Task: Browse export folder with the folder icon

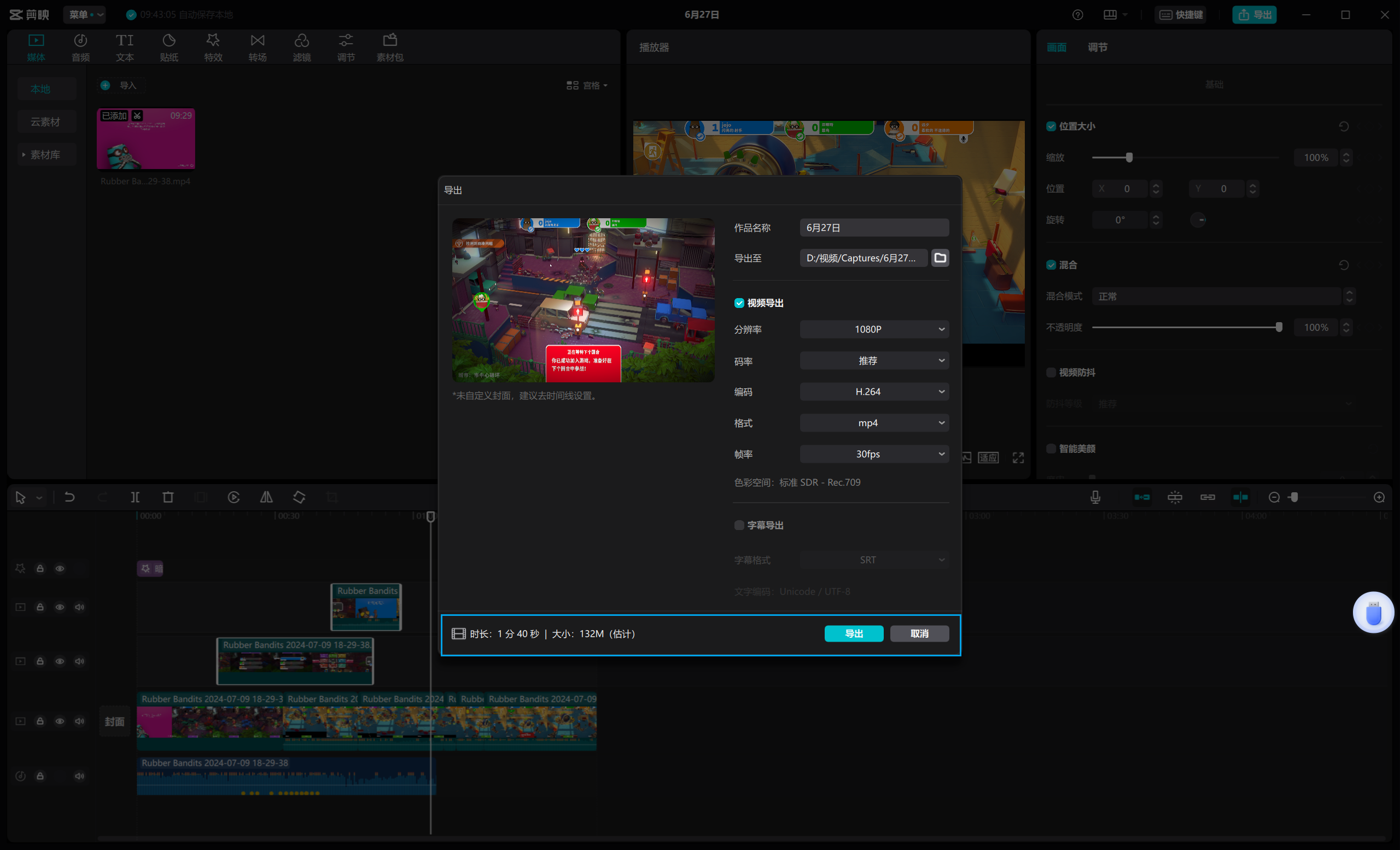Action: coord(940,258)
